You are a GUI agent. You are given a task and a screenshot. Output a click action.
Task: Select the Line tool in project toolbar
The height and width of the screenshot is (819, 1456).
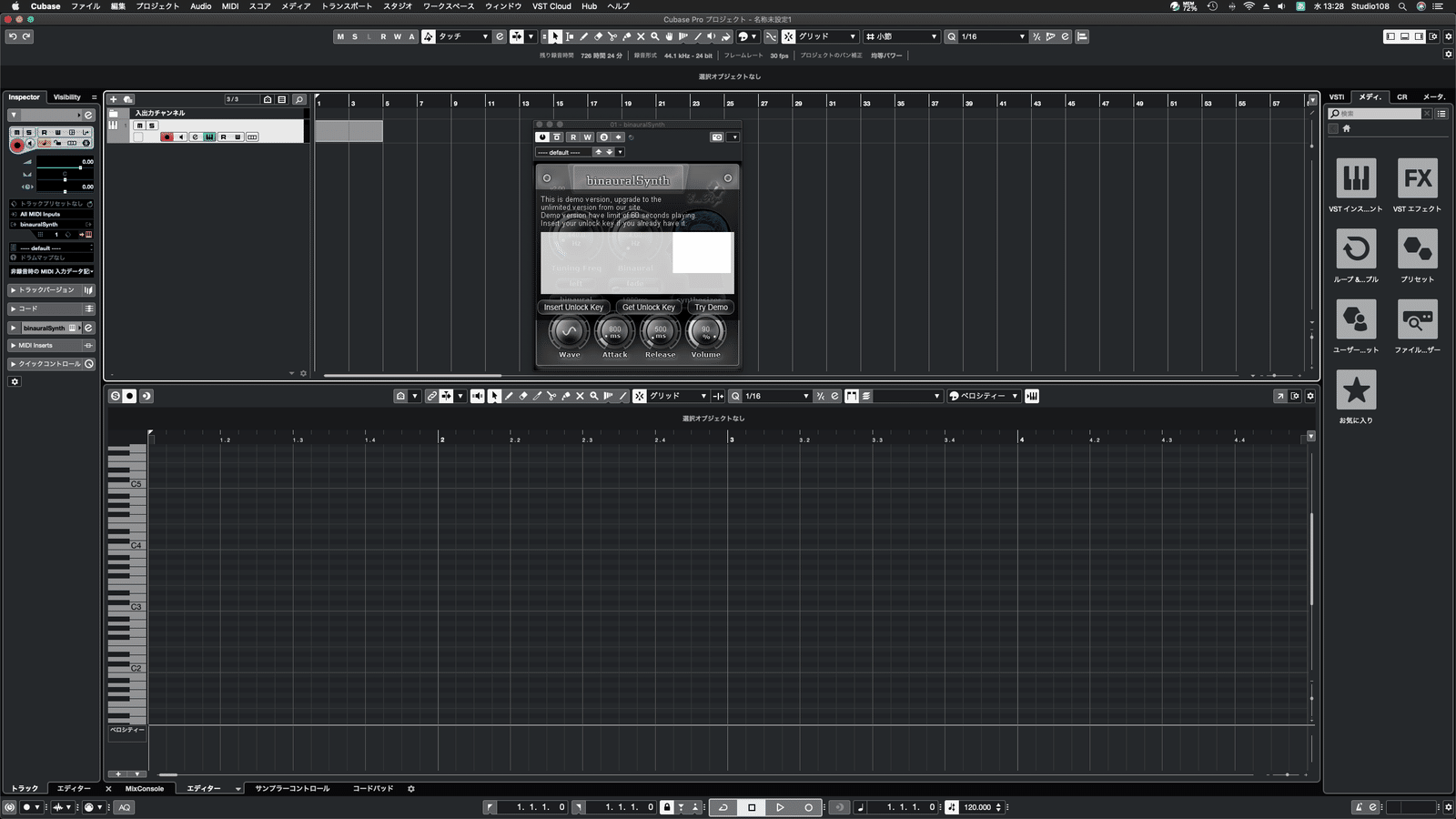coord(698,36)
